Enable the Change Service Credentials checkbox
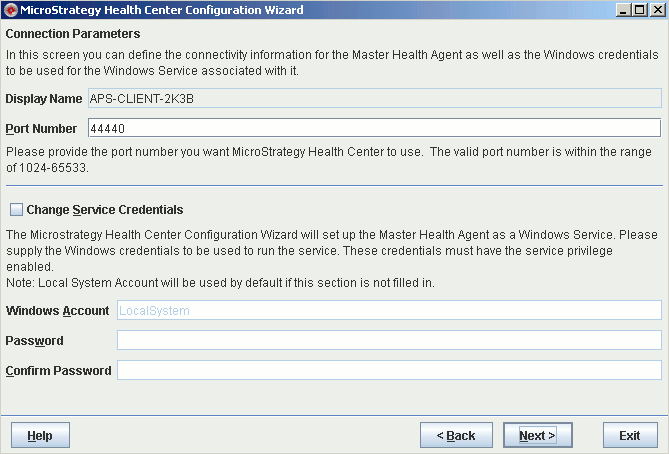 click(16, 210)
